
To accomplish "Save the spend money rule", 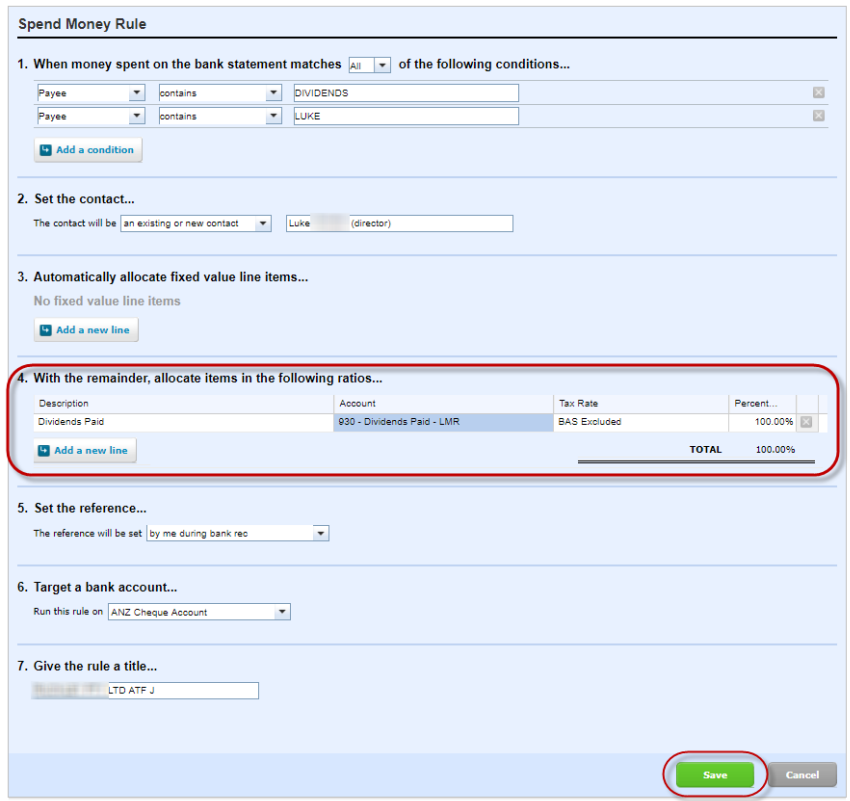I will tap(714, 775).
